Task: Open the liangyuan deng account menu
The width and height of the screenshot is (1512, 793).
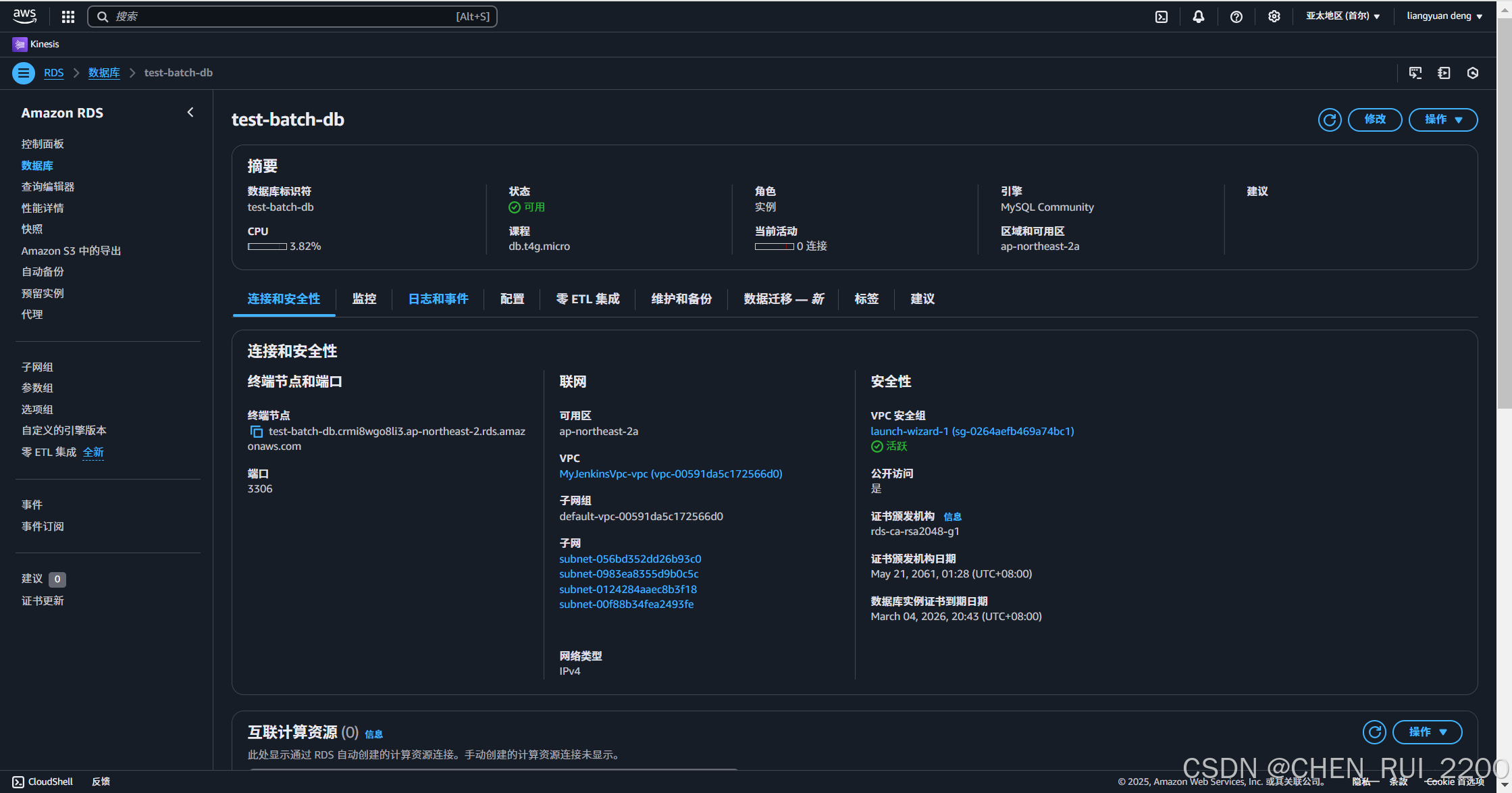Action: pyautogui.click(x=1444, y=16)
